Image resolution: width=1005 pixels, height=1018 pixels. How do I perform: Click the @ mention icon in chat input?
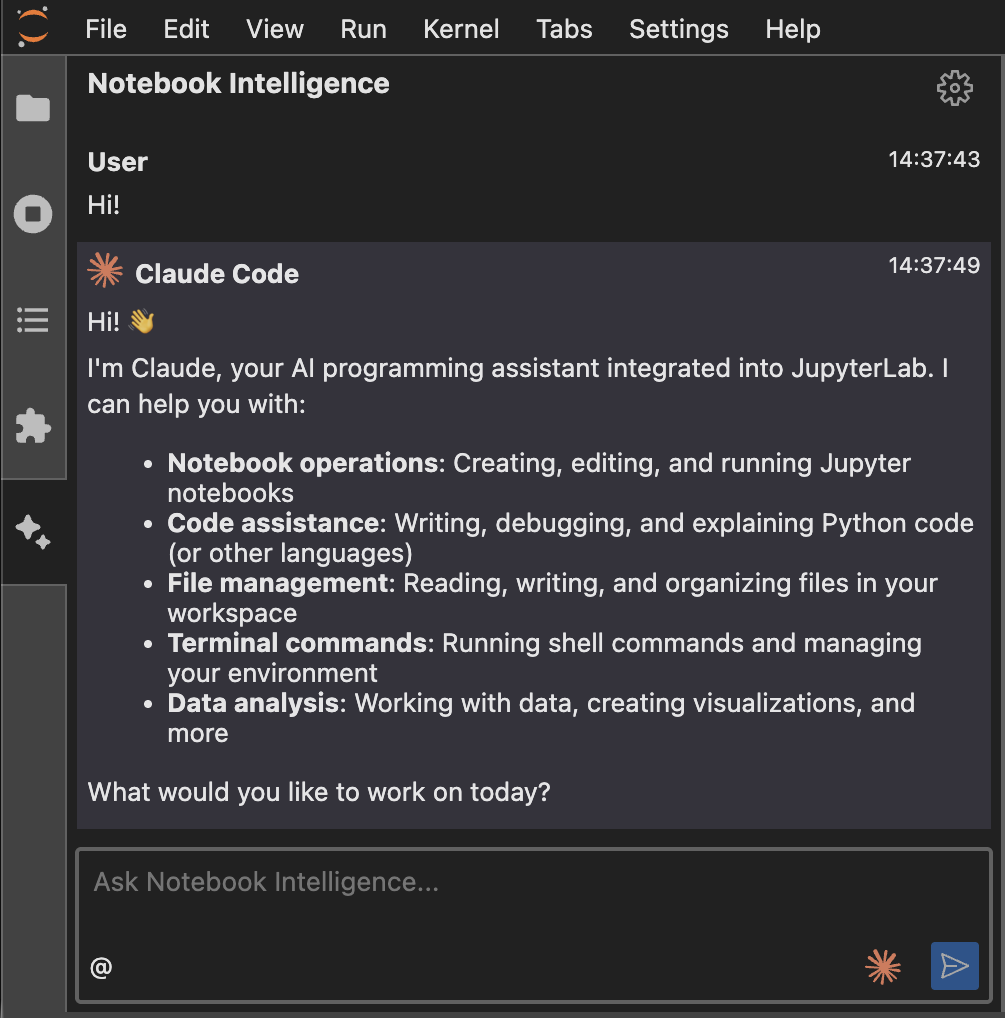[100, 967]
